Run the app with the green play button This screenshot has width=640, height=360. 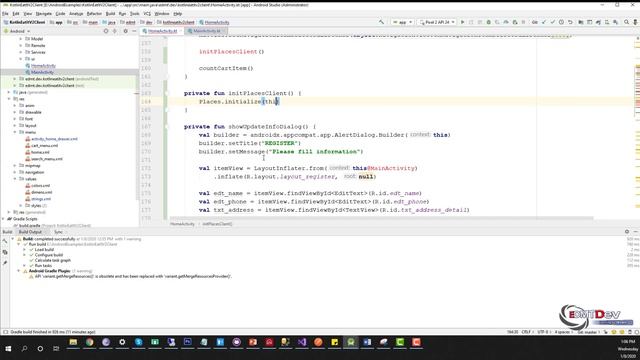(462, 22)
